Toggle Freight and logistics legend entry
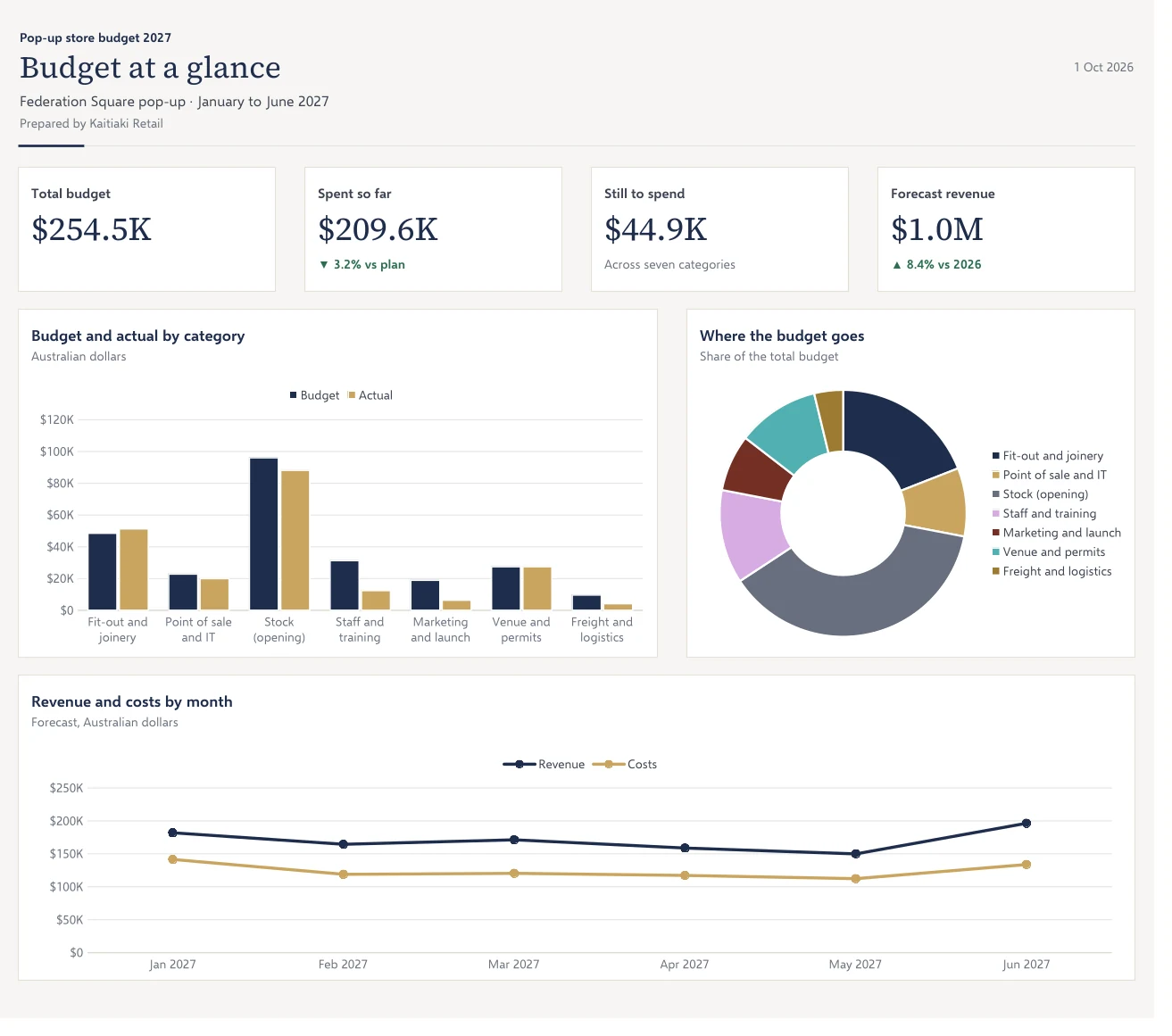Image resolution: width=1172 pixels, height=1036 pixels. tap(1052, 572)
